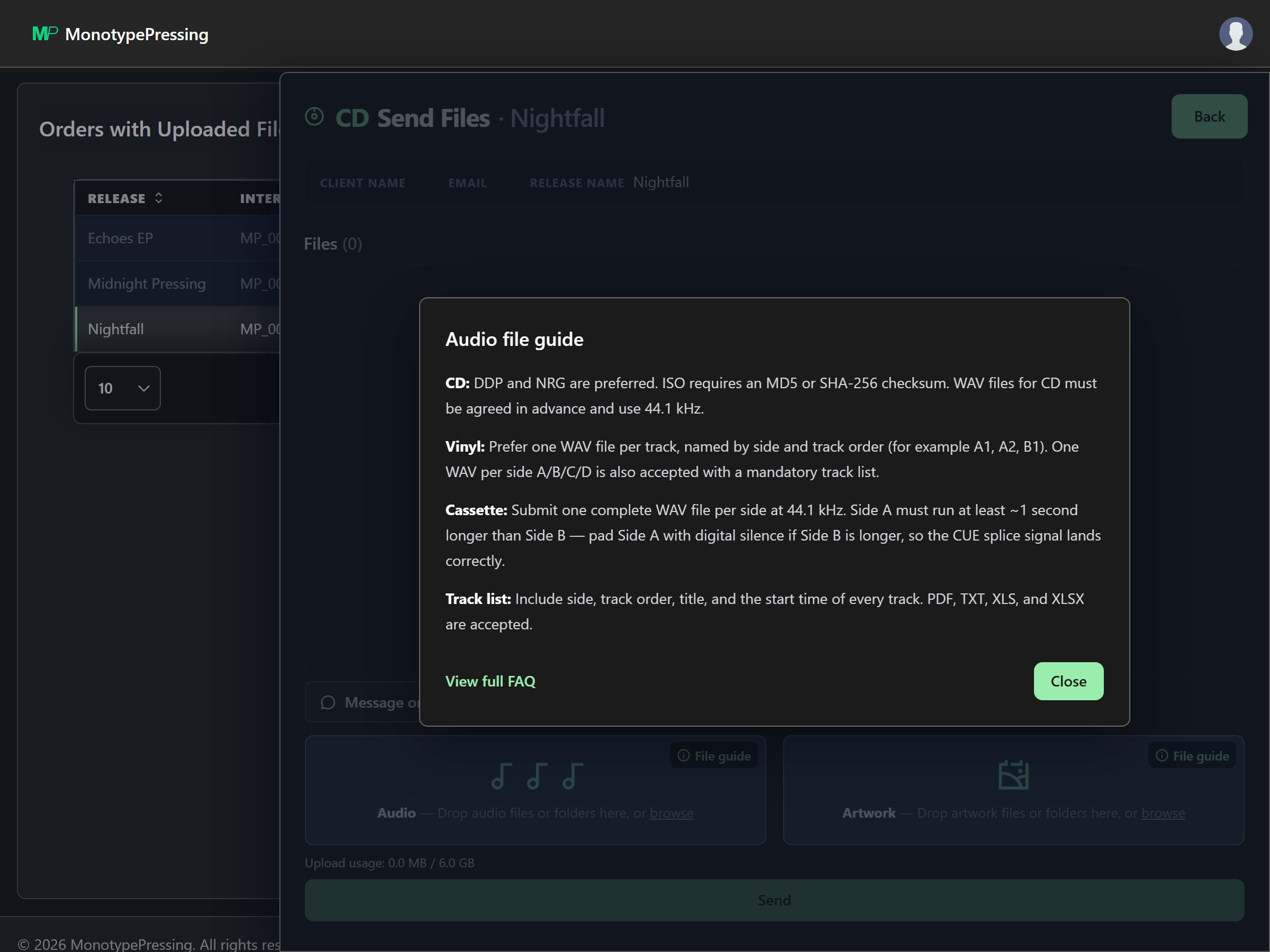Browse for artwork files link
The image size is (1270, 952).
tap(1163, 813)
